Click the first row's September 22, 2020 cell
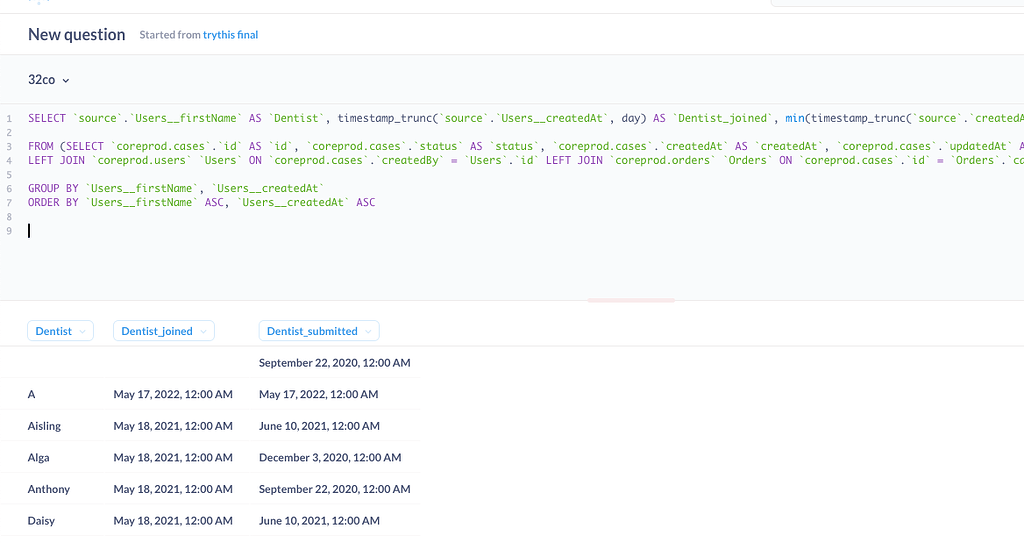1024x543 pixels. point(334,363)
